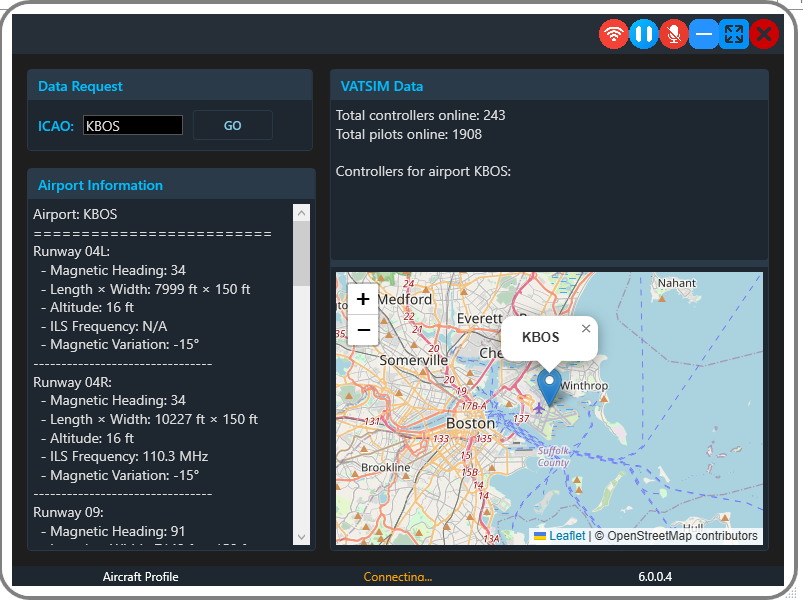Click 'Length × Width: 10227 ft × 150 ft'
This screenshot has width=803, height=608.
[154, 420]
